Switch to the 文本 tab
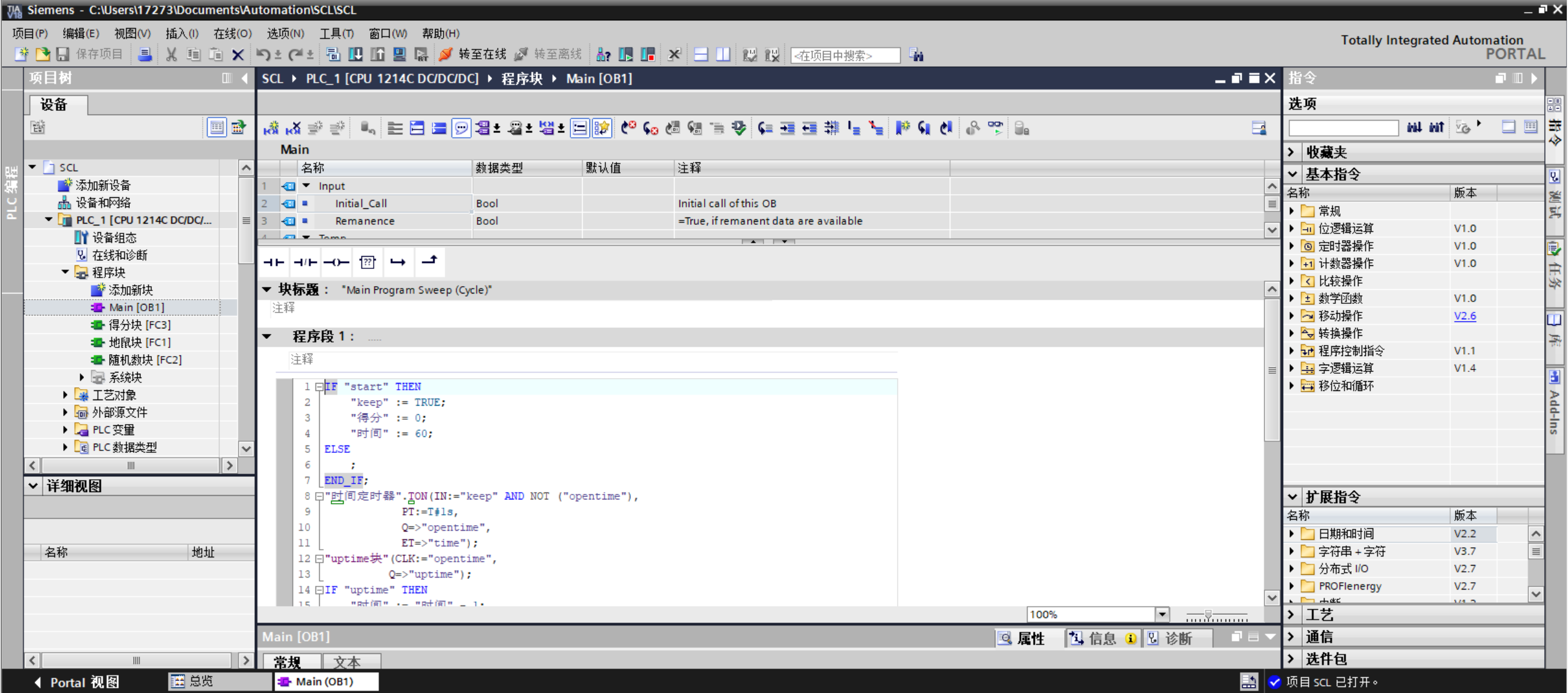 (x=347, y=662)
